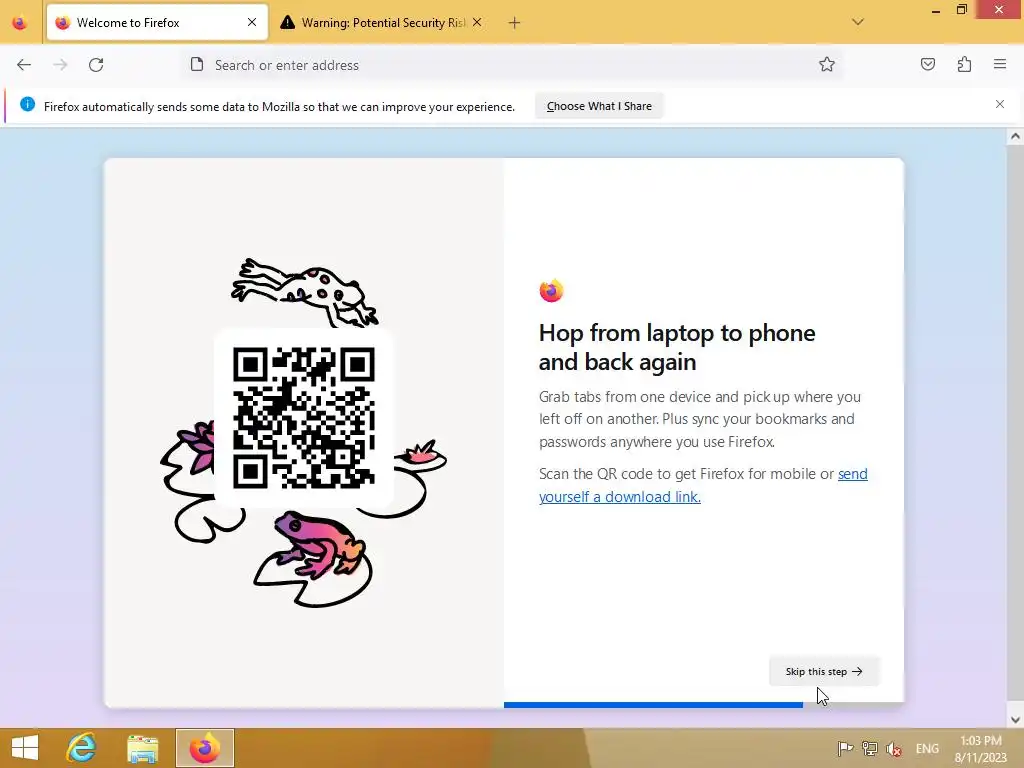The width and height of the screenshot is (1024, 768).
Task: Go forward one page
Action: pyautogui.click(x=60, y=65)
